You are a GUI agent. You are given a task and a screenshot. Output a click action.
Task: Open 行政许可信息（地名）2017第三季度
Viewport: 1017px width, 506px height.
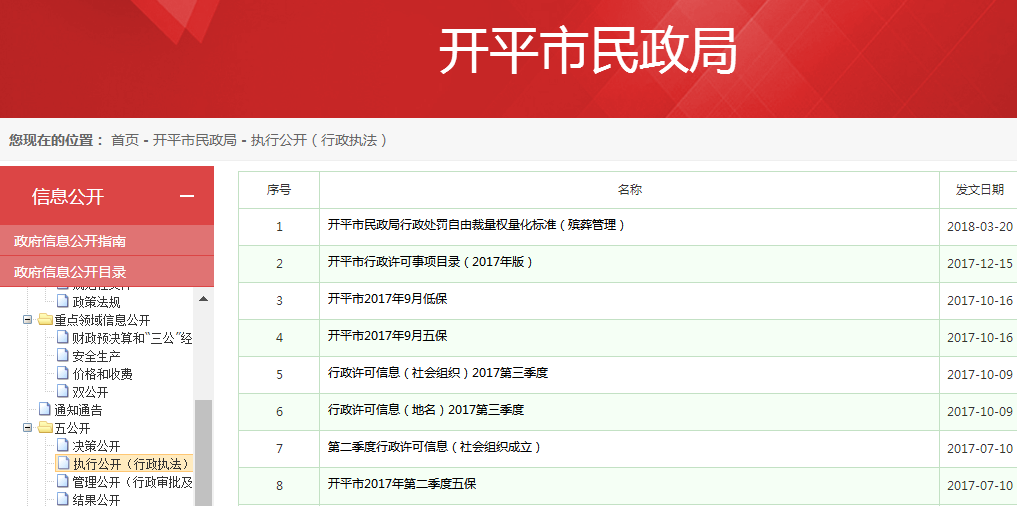point(425,410)
